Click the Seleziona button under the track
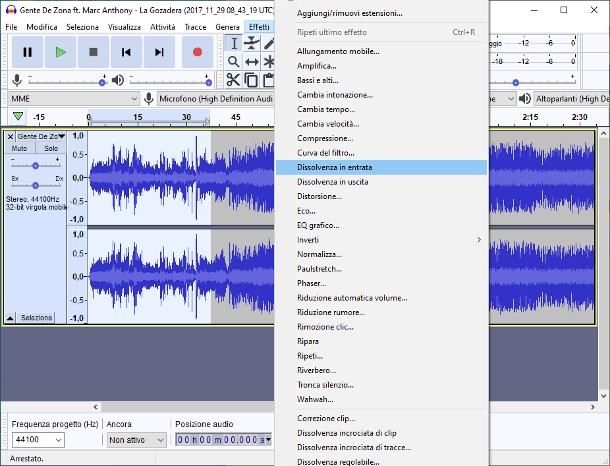The height and width of the screenshot is (466, 610). click(x=36, y=318)
